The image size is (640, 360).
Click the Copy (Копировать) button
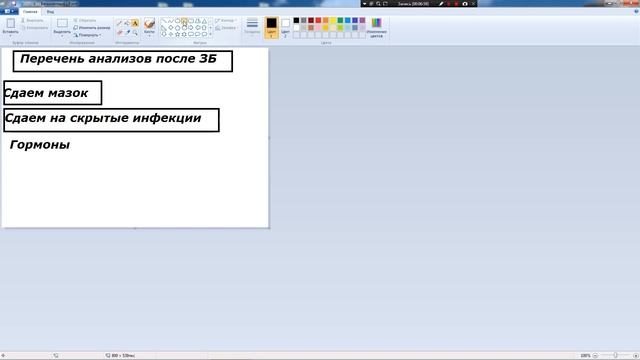[x=35, y=28]
